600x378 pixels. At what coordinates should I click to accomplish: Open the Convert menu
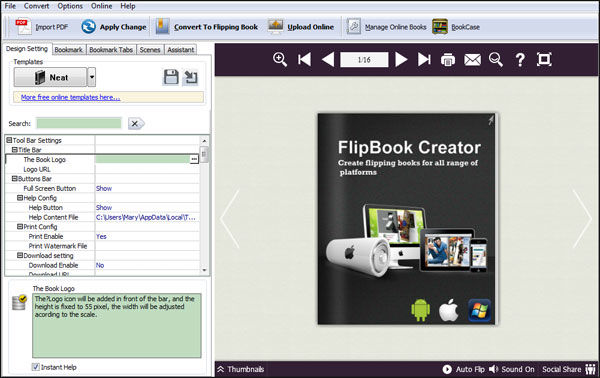[36, 6]
